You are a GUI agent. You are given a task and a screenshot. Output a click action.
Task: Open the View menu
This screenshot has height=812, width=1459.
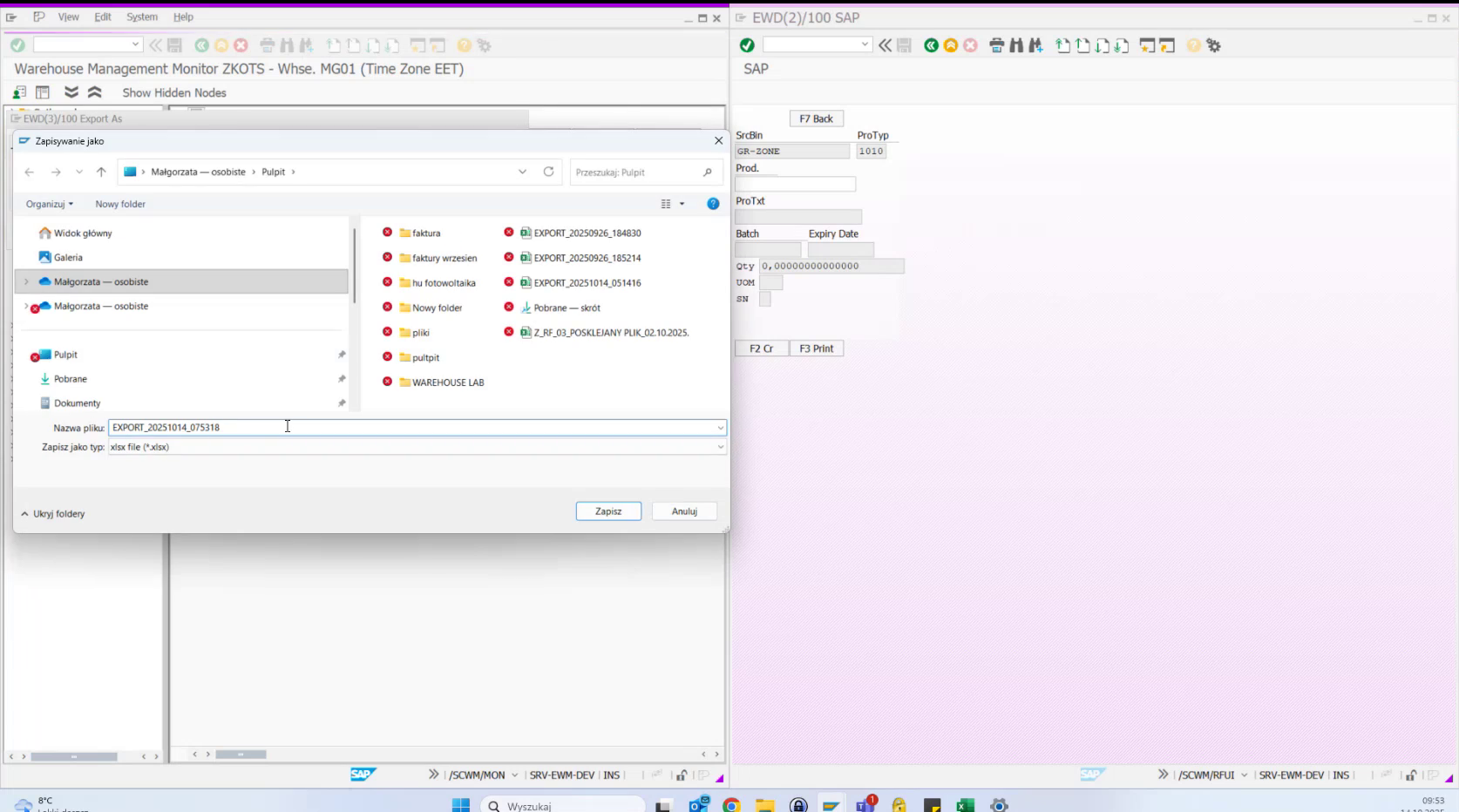(x=68, y=17)
